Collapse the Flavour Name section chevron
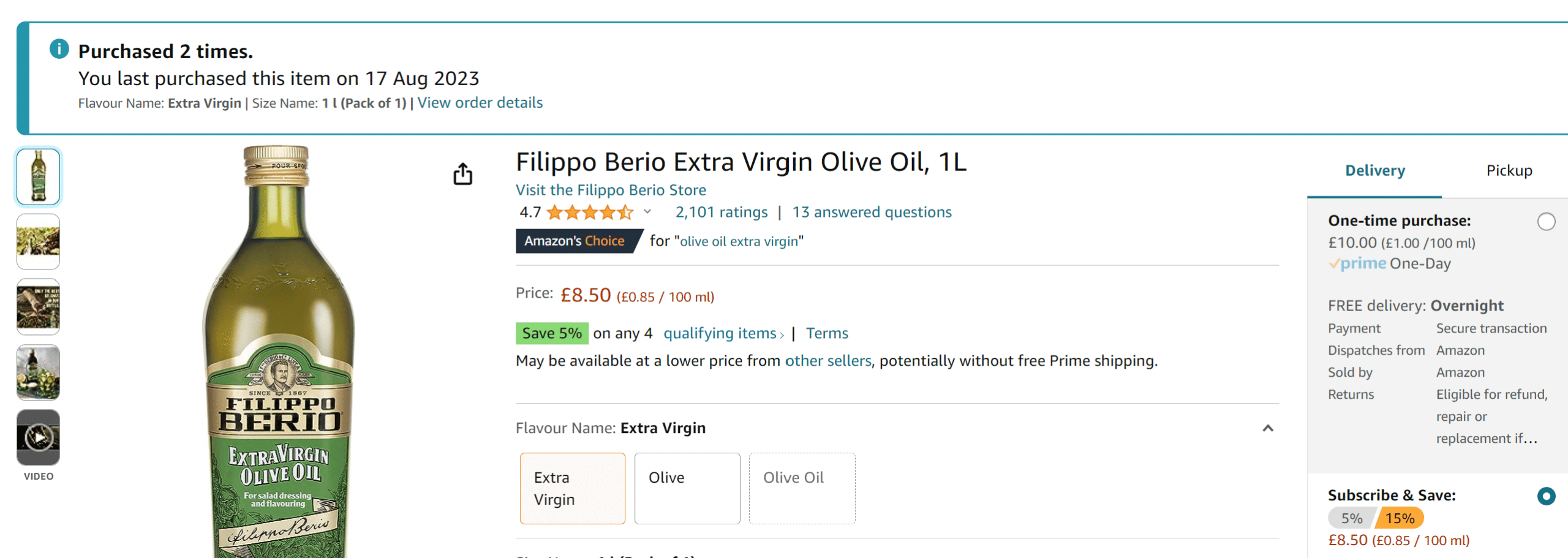The width and height of the screenshot is (1568, 558). point(1268,428)
